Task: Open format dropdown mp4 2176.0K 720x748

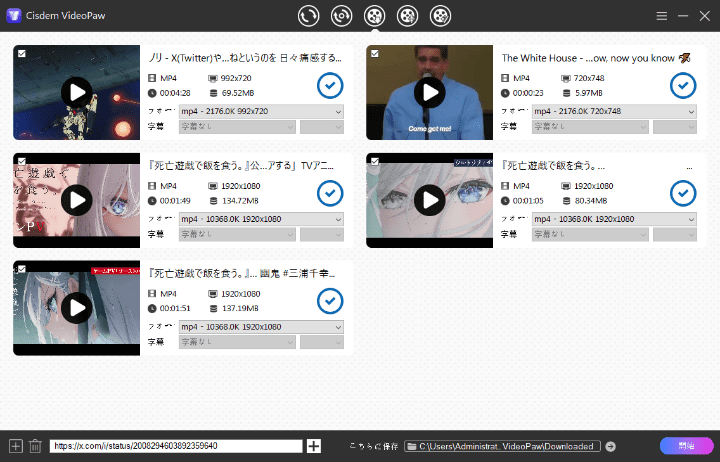Action: click(613, 111)
